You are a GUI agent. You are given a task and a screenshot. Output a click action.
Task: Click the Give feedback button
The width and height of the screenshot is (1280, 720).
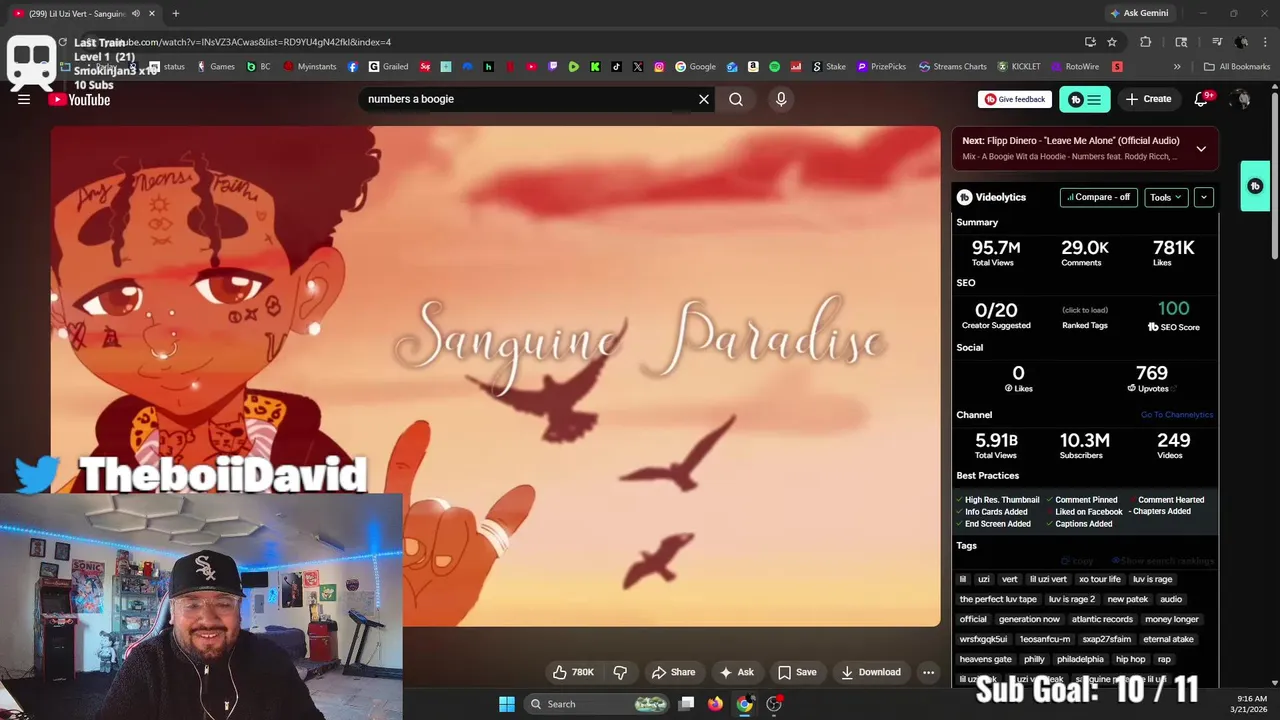pyautogui.click(x=1015, y=99)
